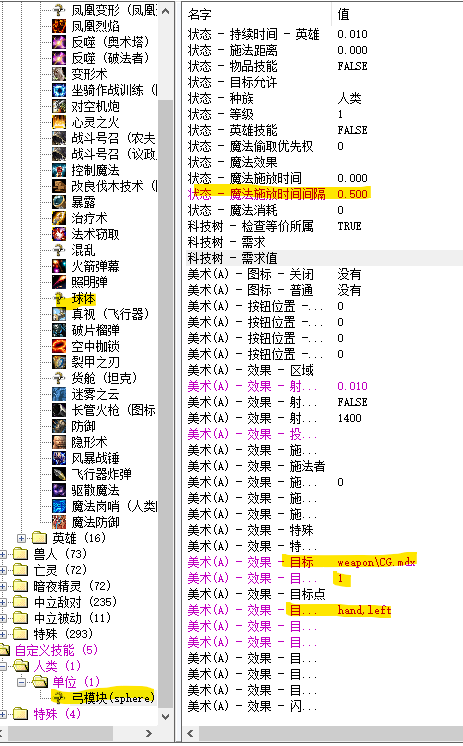
Task: Select the hand,left attachment point row
Action: coord(323,610)
